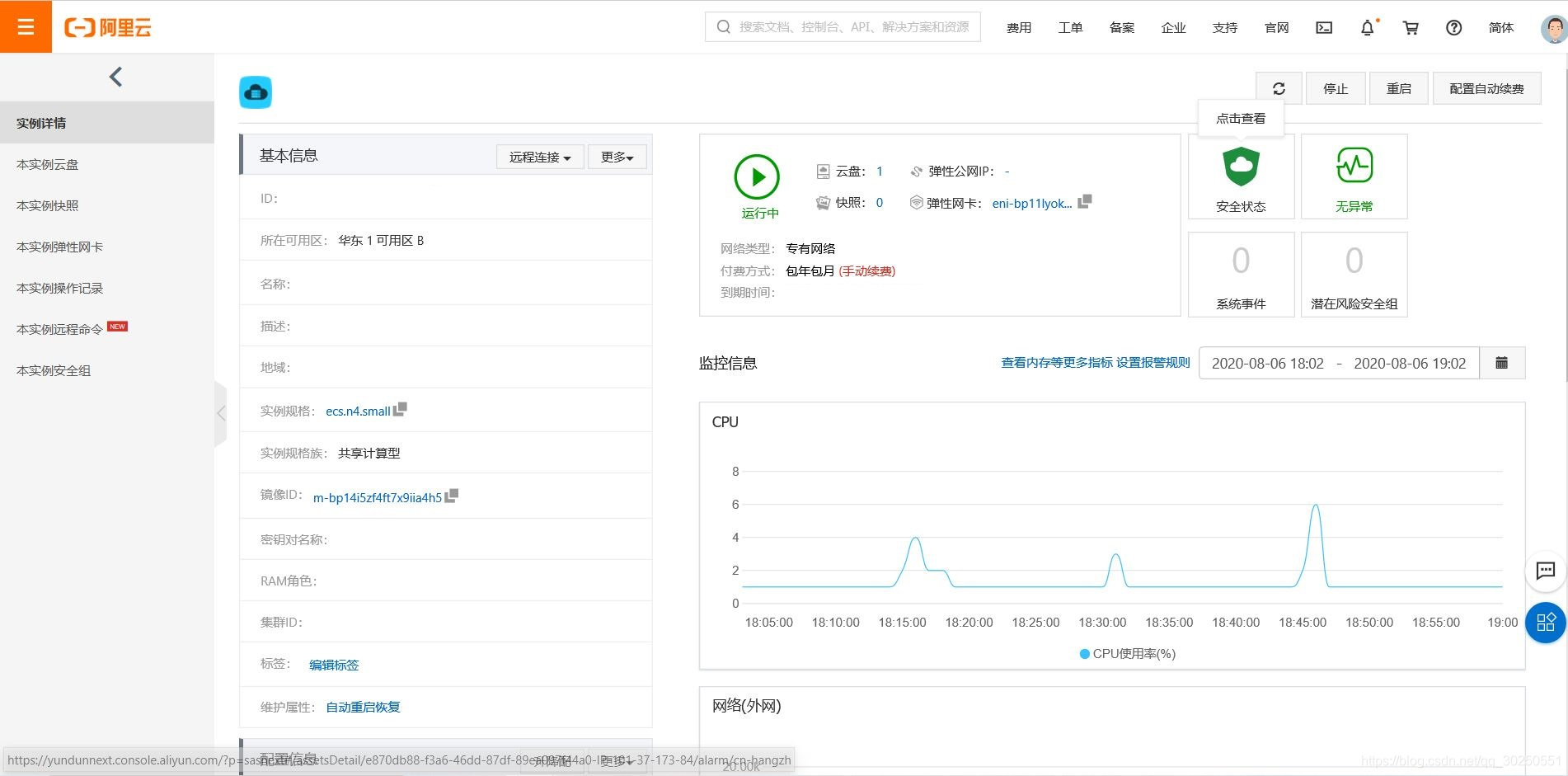Open the 支持 top menu
Screen dimensions: 1568x776
tap(1225, 27)
